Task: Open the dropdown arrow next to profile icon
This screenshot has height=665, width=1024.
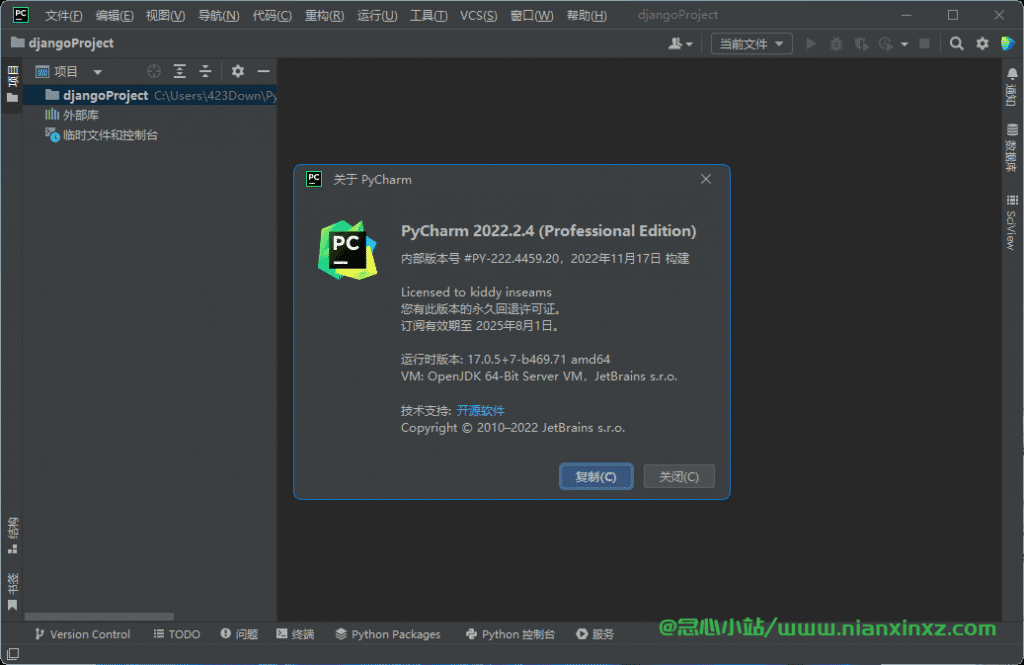Action: (904, 44)
